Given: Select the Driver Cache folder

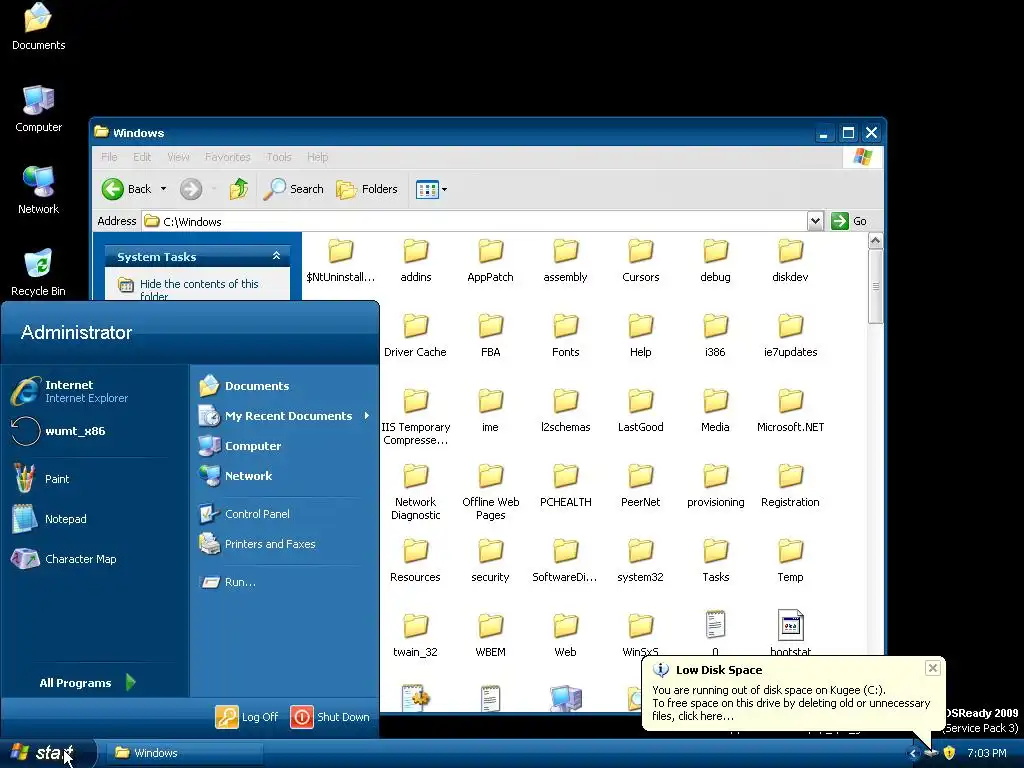Looking at the screenshot, I should [415, 335].
